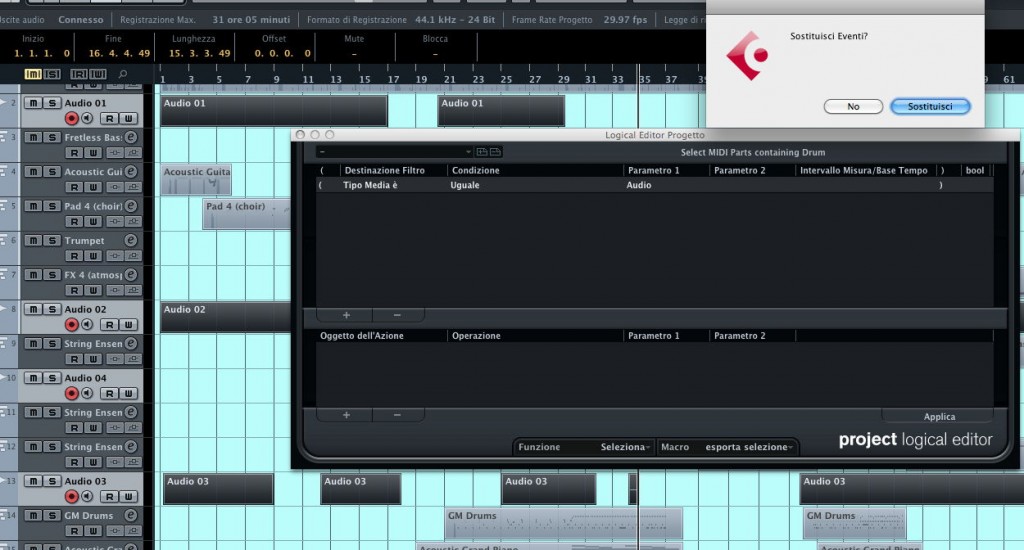Image resolution: width=1024 pixels, height=550 pixels.
Task: Add an action row with lower plus
Action: 345,415
